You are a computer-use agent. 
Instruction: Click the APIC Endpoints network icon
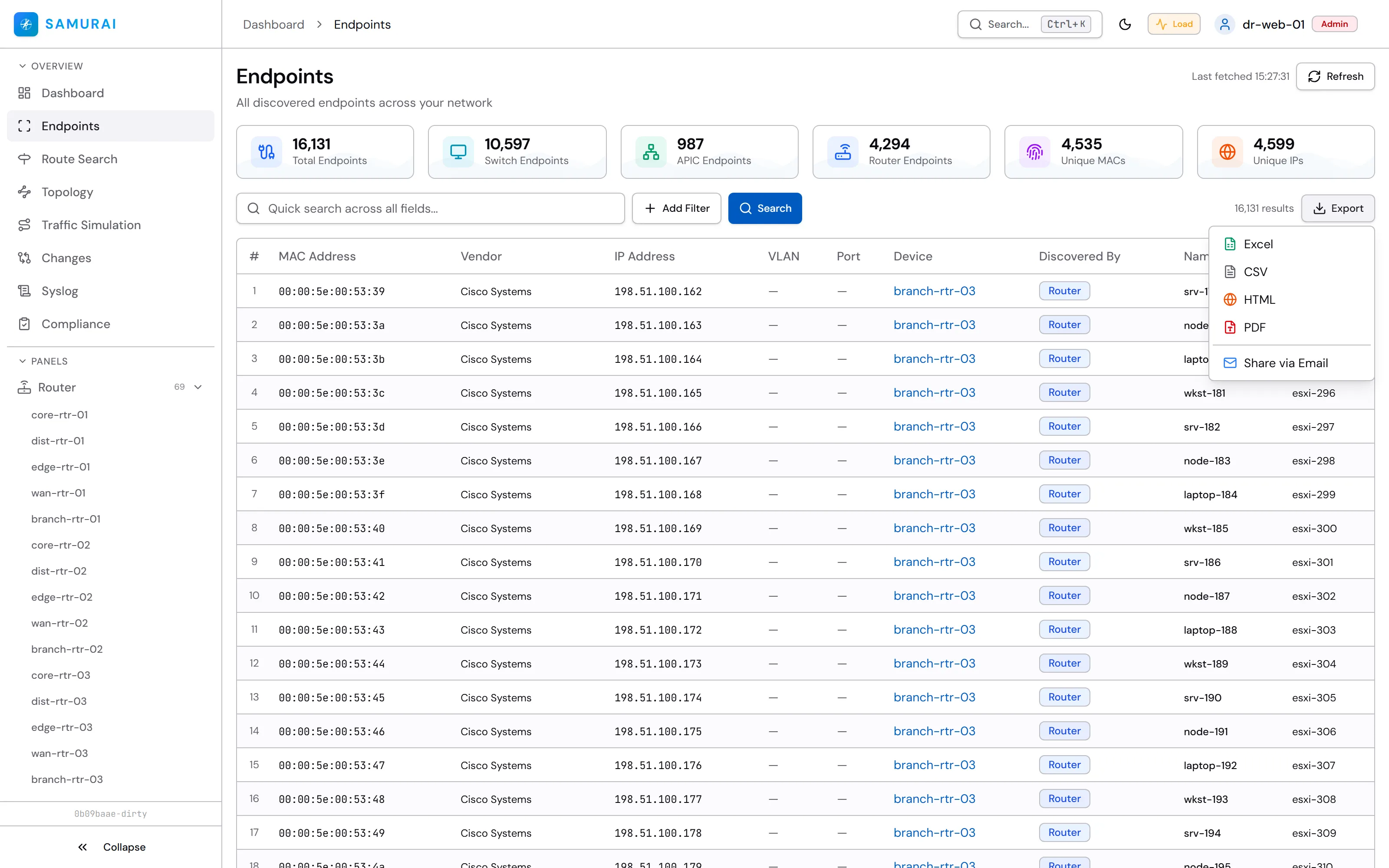651,152
